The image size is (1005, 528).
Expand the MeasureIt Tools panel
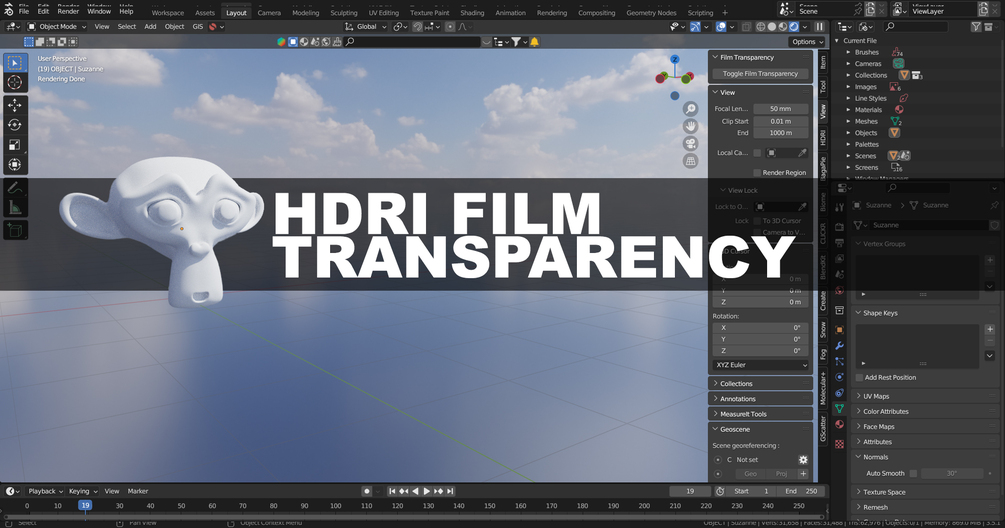point(760,414)
